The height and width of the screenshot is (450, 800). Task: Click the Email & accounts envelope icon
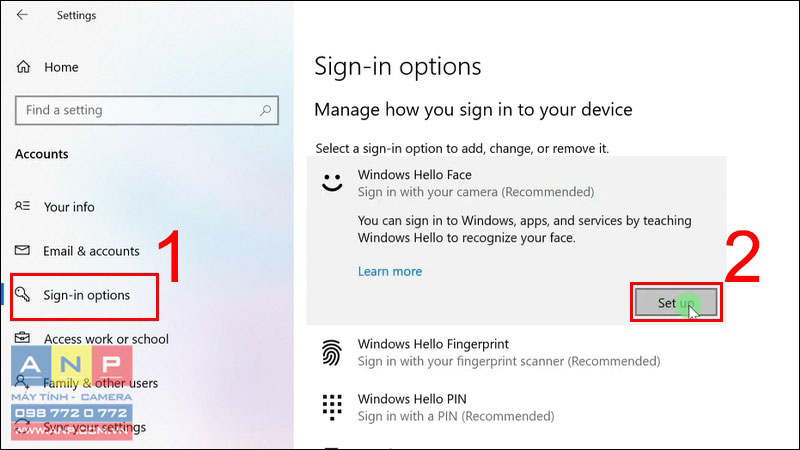click(x=22, y=250)
